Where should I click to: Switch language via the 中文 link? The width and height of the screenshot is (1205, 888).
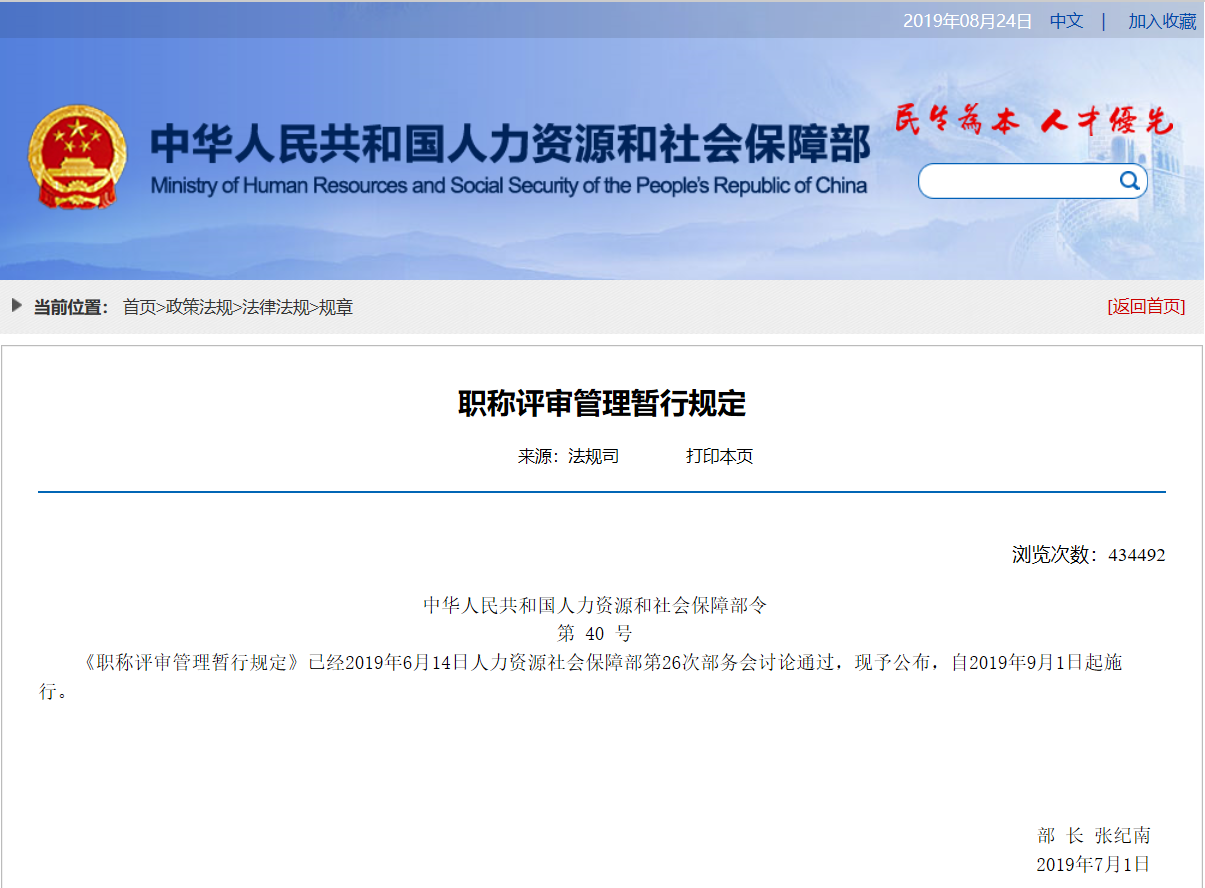pyautogui.click(x=1066, y=21)
